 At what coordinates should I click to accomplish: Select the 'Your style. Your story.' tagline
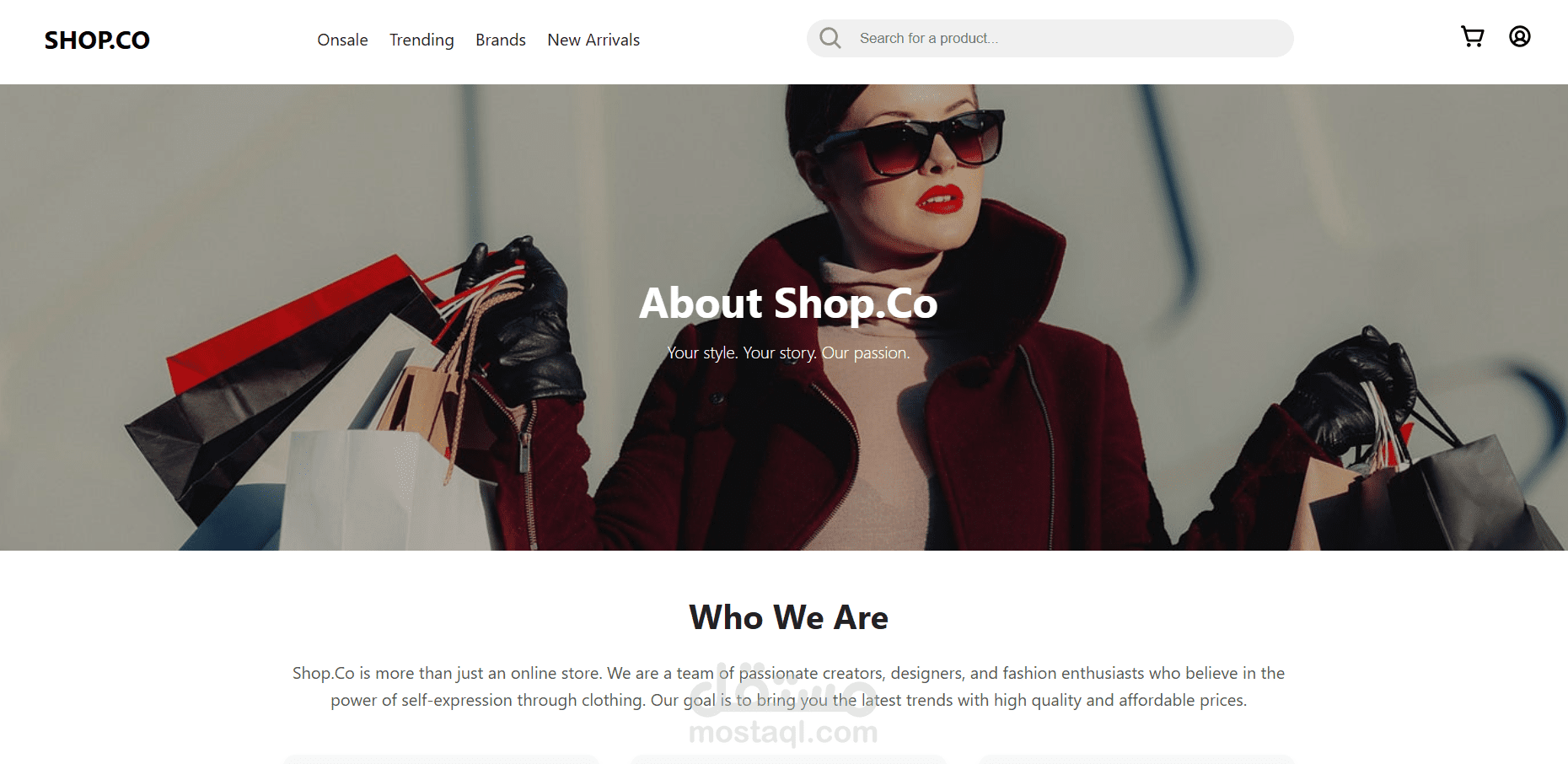[x=742, y=352]
